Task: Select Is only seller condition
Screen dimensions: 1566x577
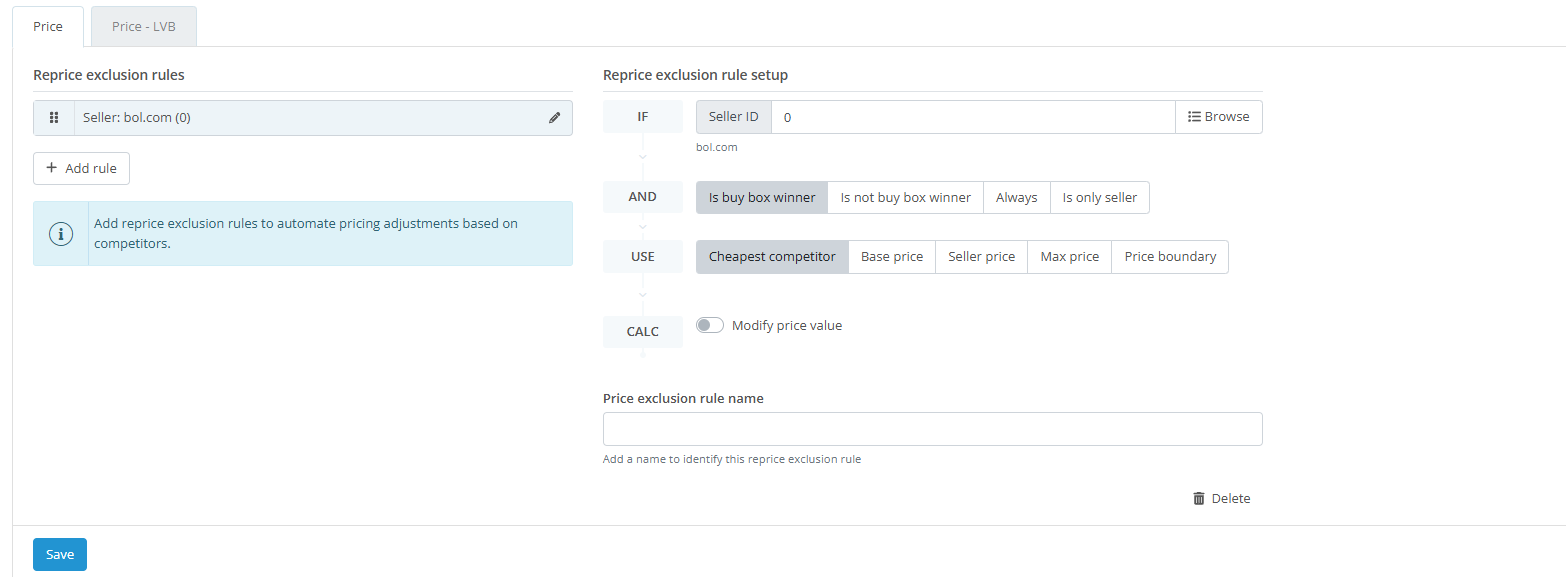Action: (x=1100, y=197)
